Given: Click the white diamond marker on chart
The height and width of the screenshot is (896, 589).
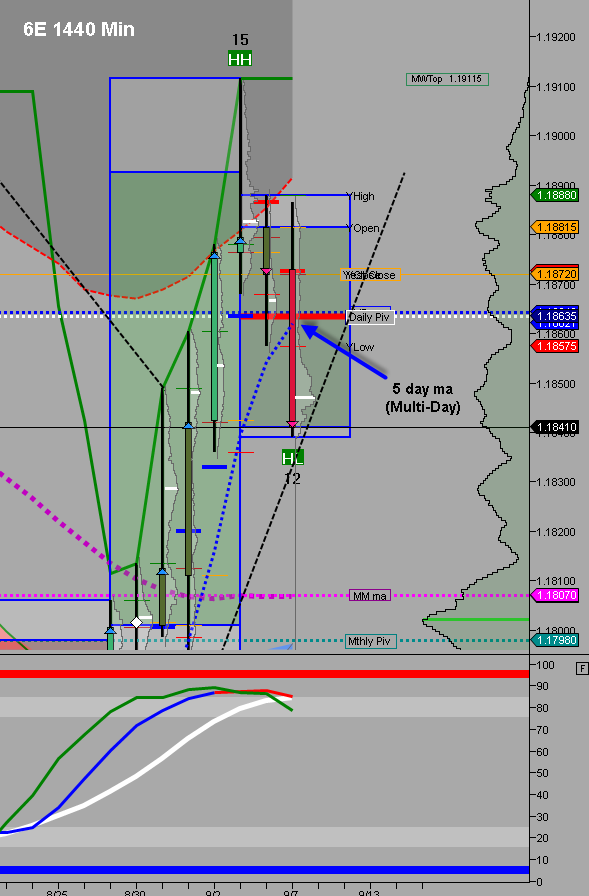Looking at the screenshot, I should [x=137, y=622].
